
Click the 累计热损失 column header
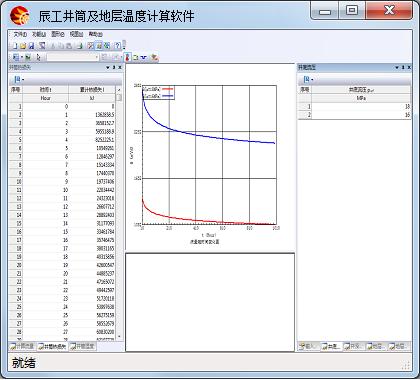tap(92, 90)
